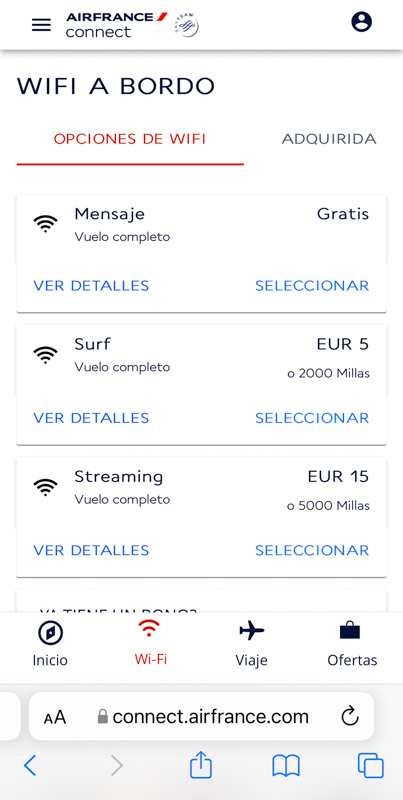Open the Safari share sheet icon
Screen dimensions: 403x800
pos(200,764)
